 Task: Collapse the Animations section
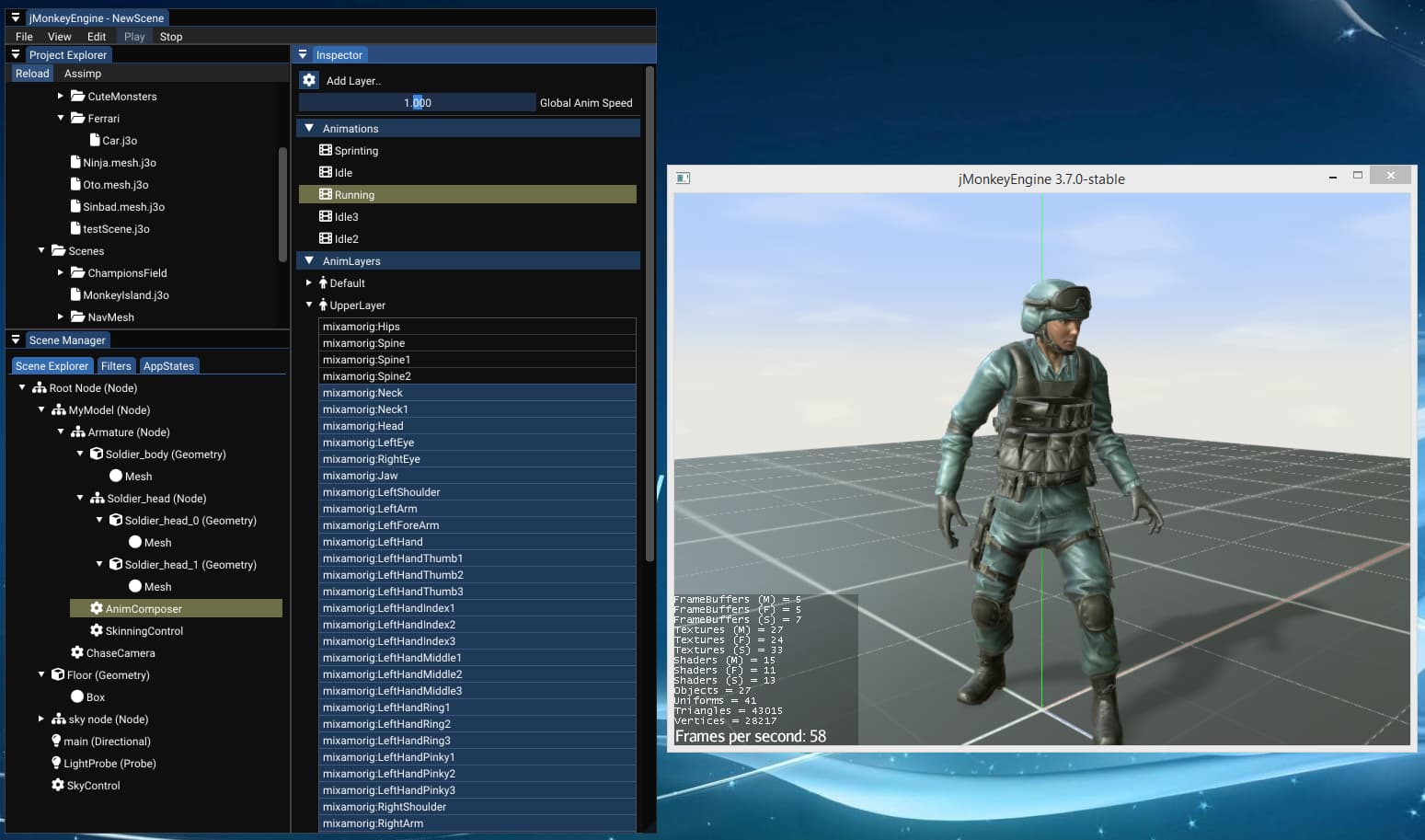(309, 128)
